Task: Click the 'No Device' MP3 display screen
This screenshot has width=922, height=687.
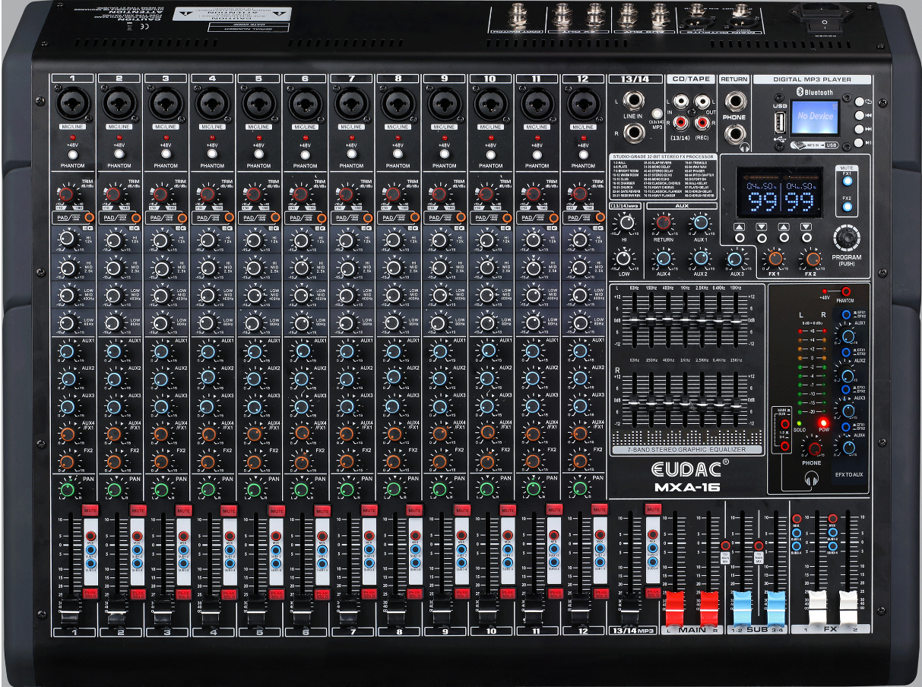Action: pos(814,116)
